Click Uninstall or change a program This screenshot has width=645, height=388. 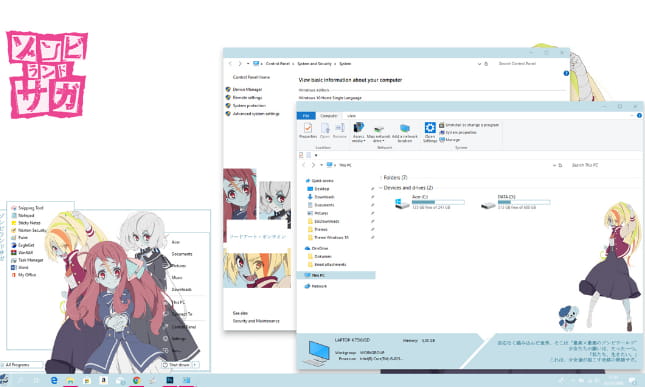(469, 125)
